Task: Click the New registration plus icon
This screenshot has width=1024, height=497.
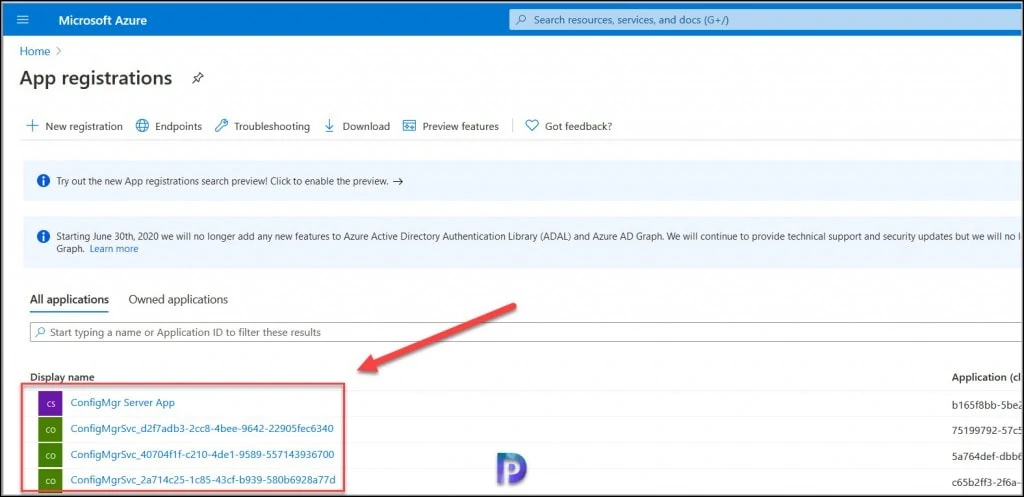Action: tap(32, 125)
